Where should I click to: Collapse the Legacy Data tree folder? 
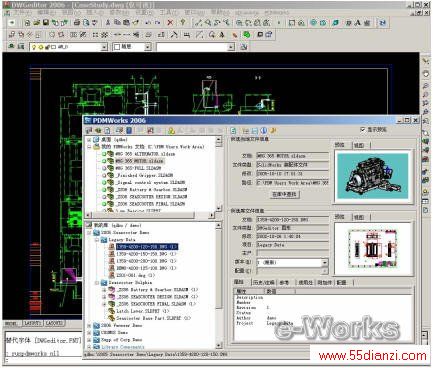[97, 240]
